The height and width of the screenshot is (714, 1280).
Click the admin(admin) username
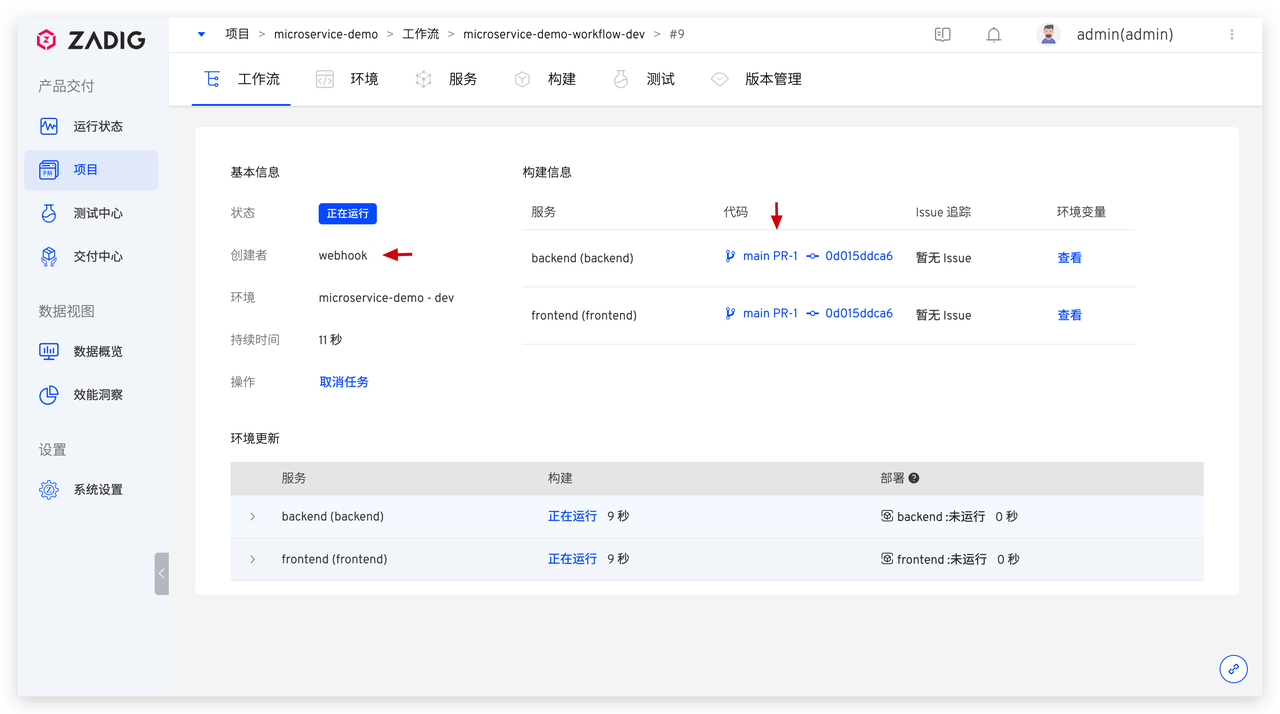pyautogui.click(x=1125, y=34)
